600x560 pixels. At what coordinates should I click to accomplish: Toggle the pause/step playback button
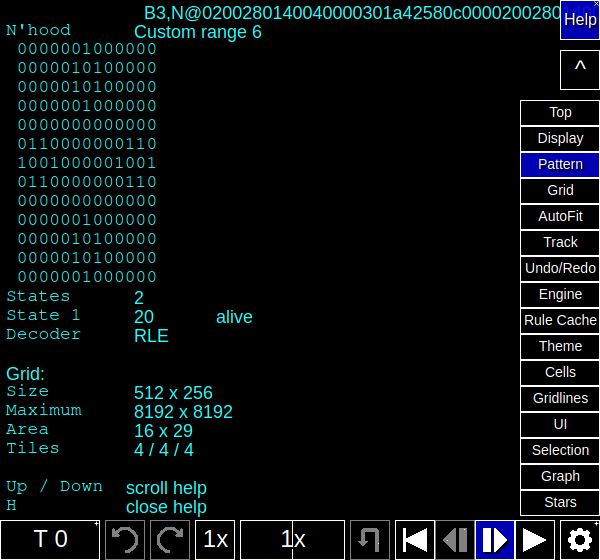(495, 540)
